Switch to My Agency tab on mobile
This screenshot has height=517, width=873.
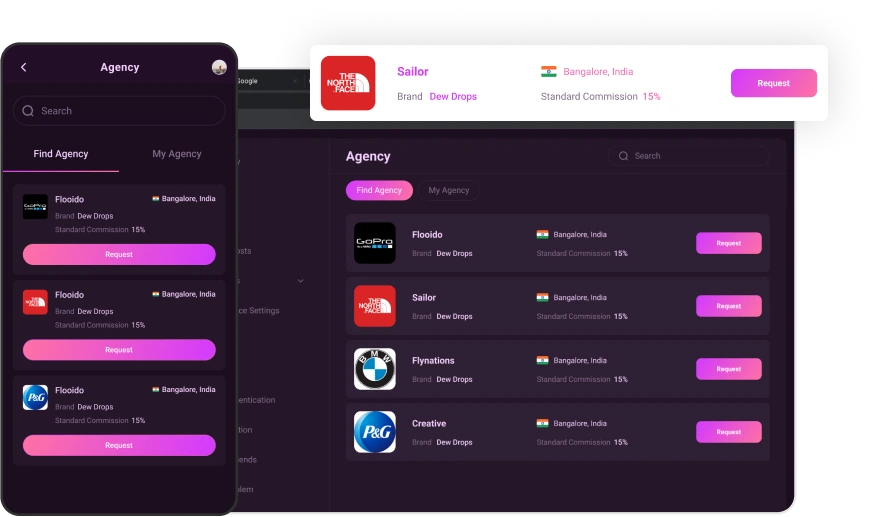click(x=176, y=154)
